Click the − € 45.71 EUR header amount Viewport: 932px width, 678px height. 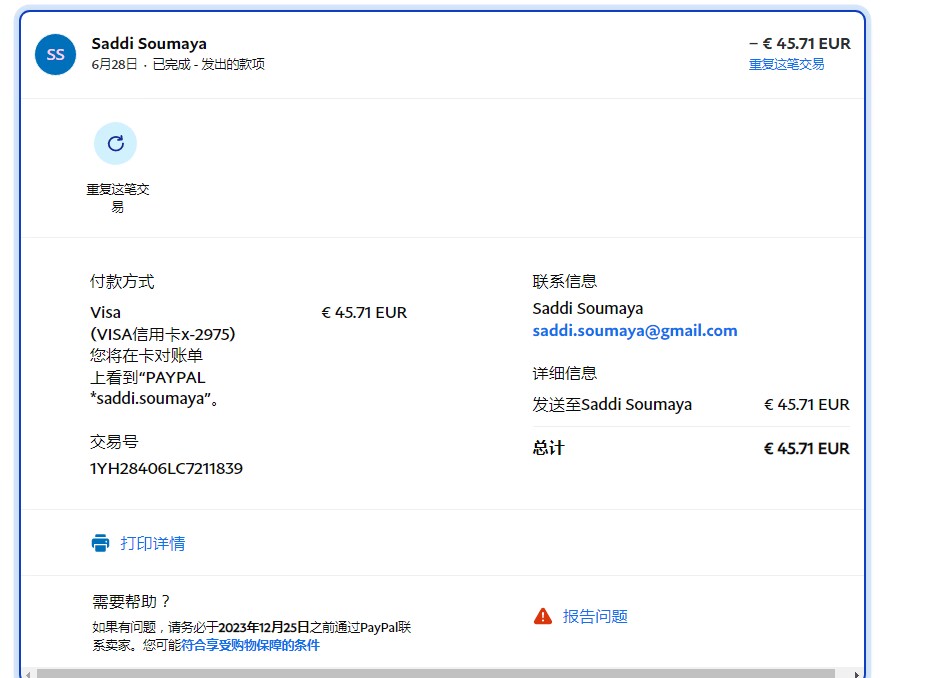click(799, 43)
